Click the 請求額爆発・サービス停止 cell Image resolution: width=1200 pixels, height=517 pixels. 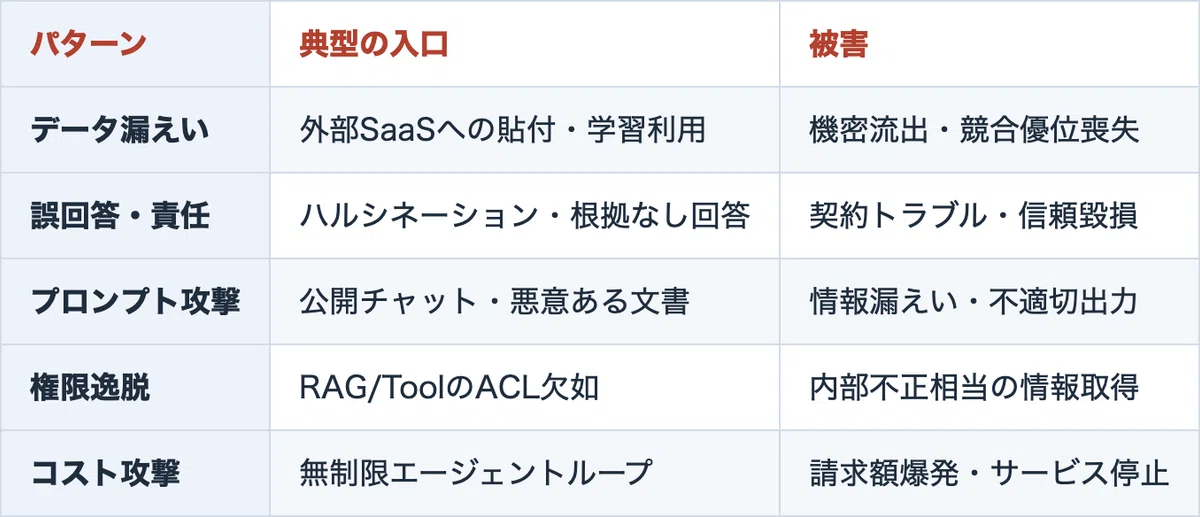coord(989,472)
